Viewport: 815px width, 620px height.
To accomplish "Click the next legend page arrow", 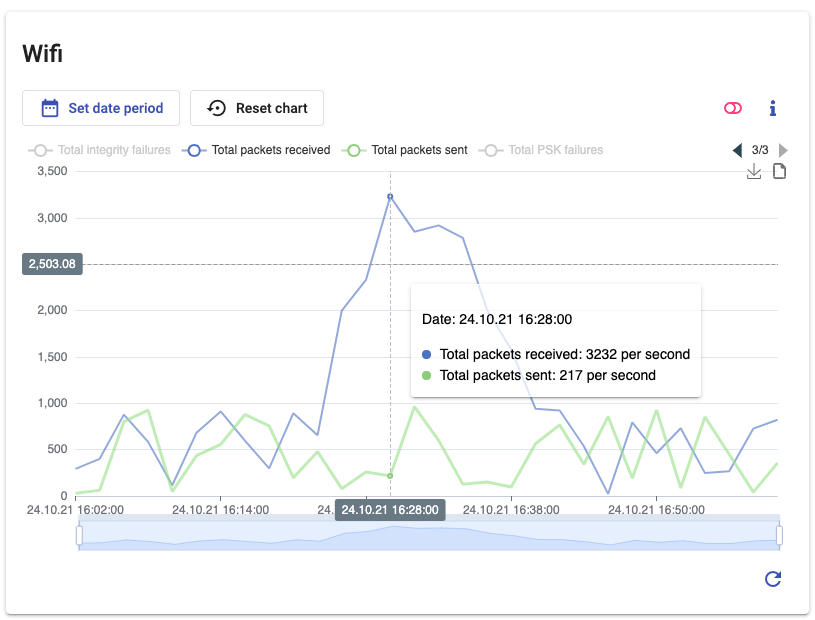I will tap(783, 150).
